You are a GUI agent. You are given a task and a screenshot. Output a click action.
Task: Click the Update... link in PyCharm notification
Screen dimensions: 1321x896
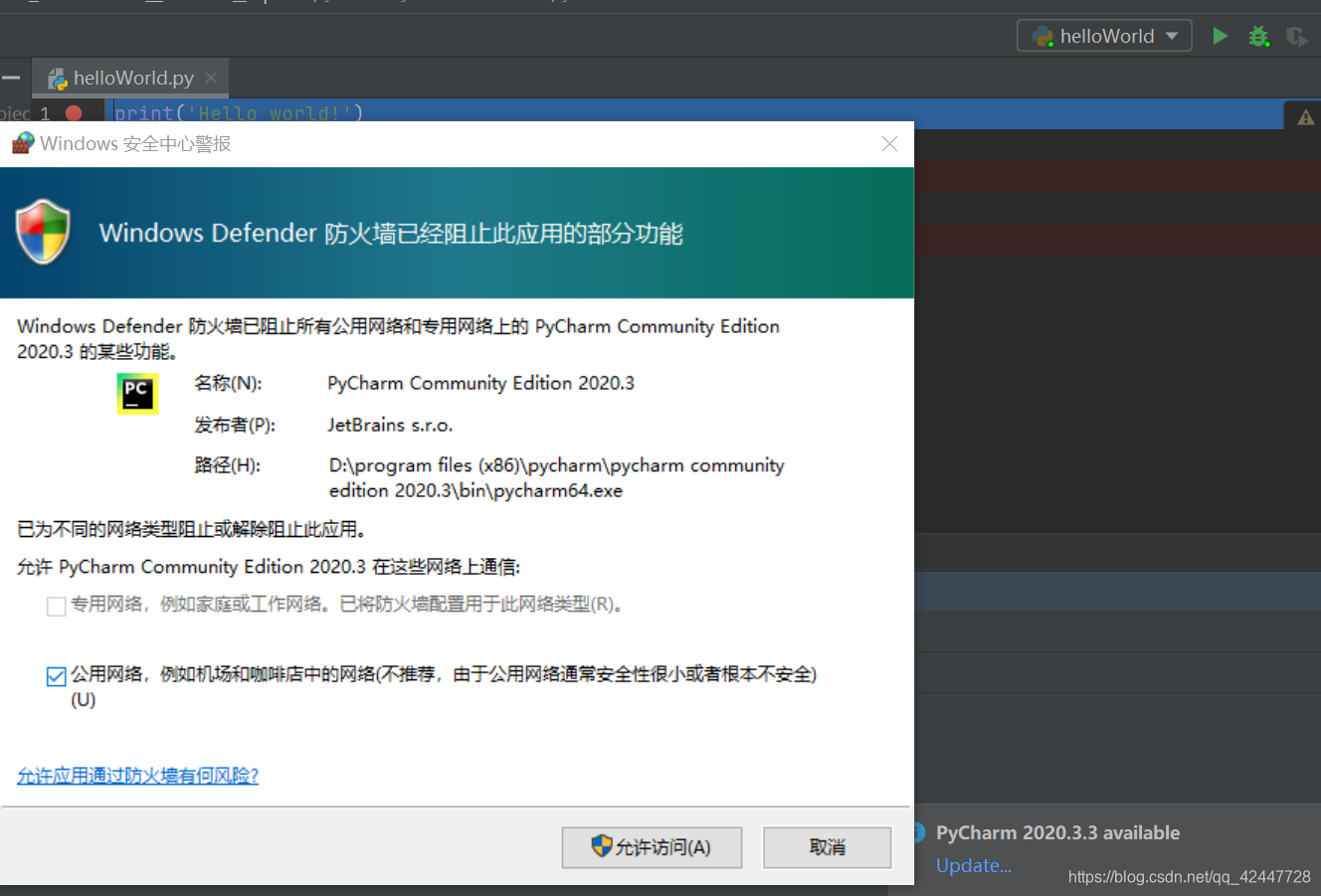pos(973,865)
